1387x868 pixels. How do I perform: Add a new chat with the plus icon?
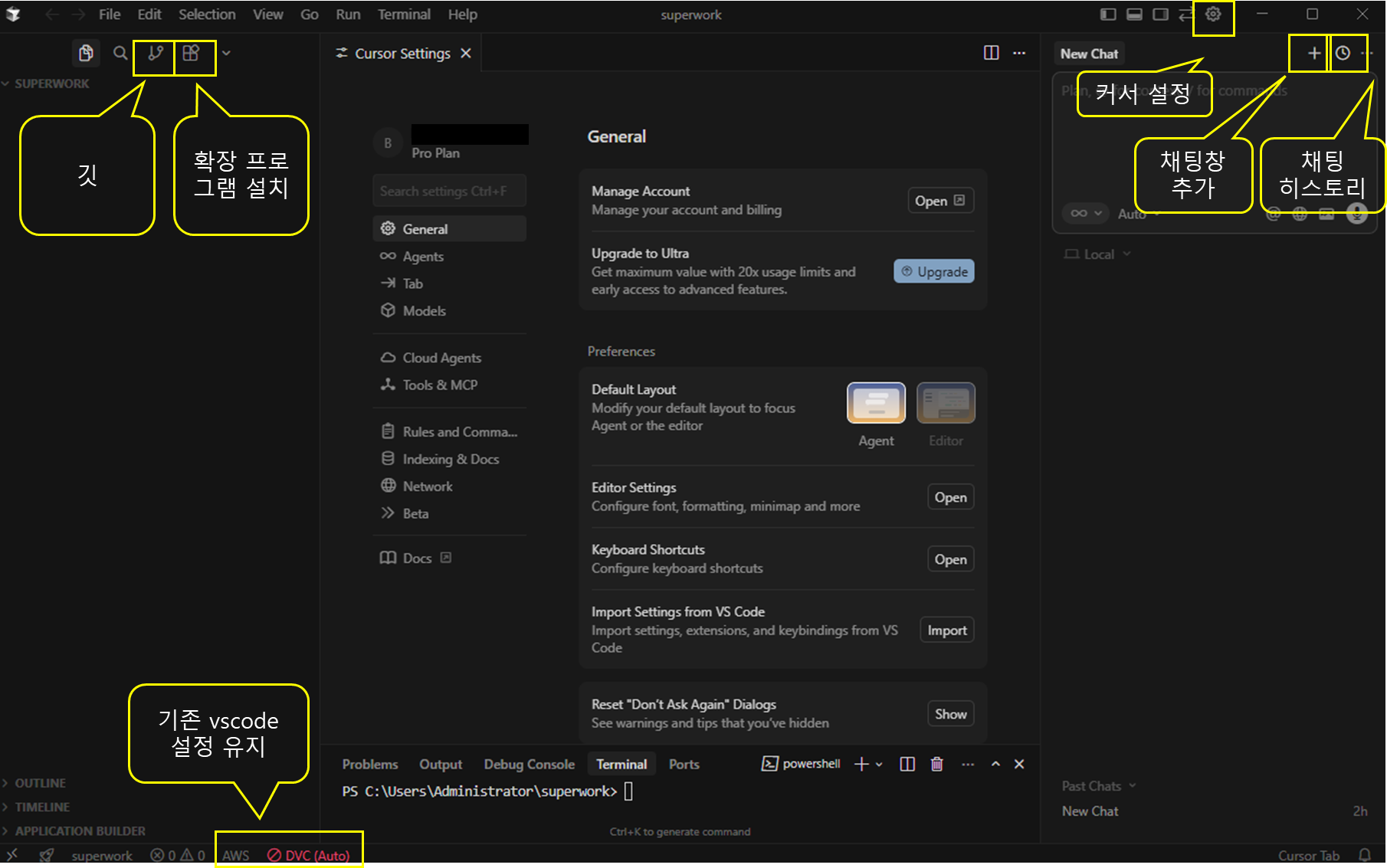[x=1313, y=53]
